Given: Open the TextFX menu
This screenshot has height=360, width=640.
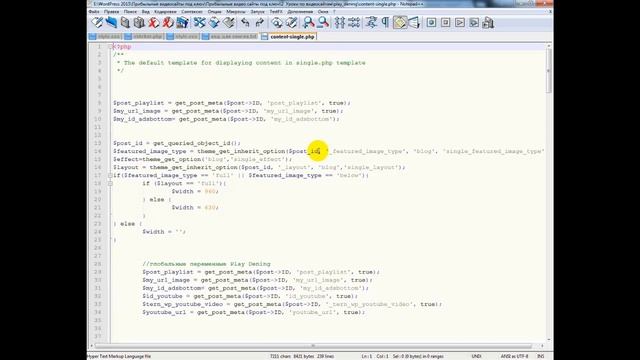Looking at the screenshot, I should (276, 12).
